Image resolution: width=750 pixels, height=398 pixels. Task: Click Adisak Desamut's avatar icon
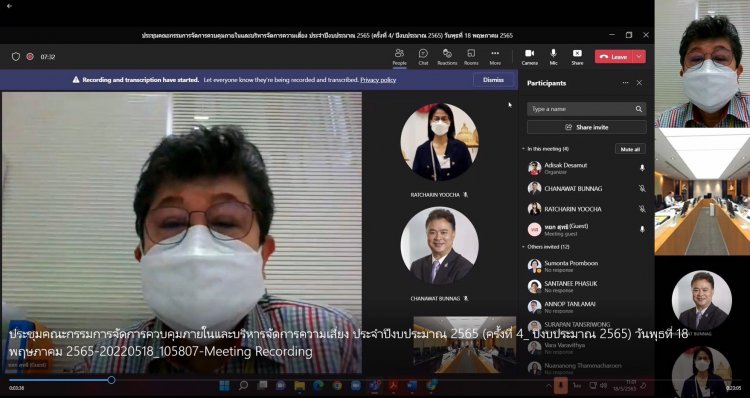(534, 168)
